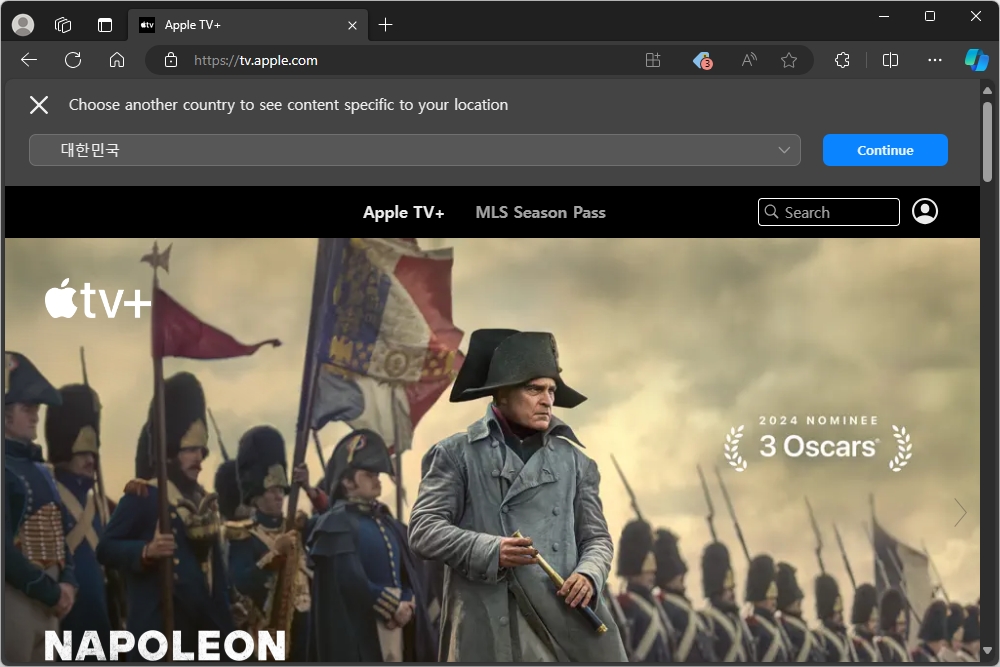This screenshot has width=1000, height=667.
Task: Click the page scrollbar up arrow
Action: pos(987,91)
